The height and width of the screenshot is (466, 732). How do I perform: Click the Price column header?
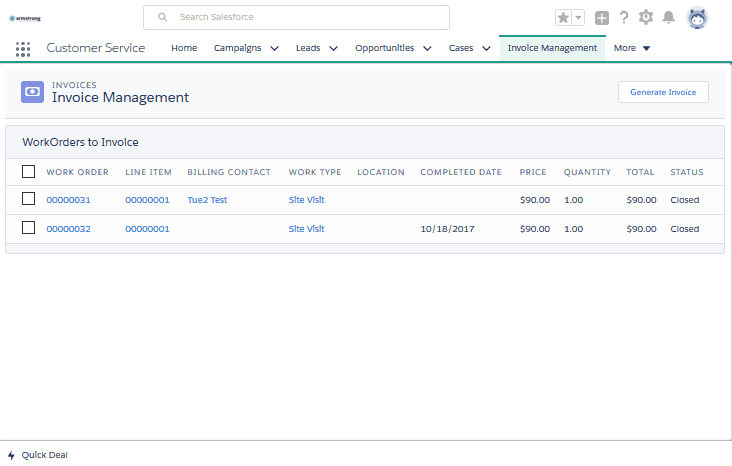[x=533, y=172]
